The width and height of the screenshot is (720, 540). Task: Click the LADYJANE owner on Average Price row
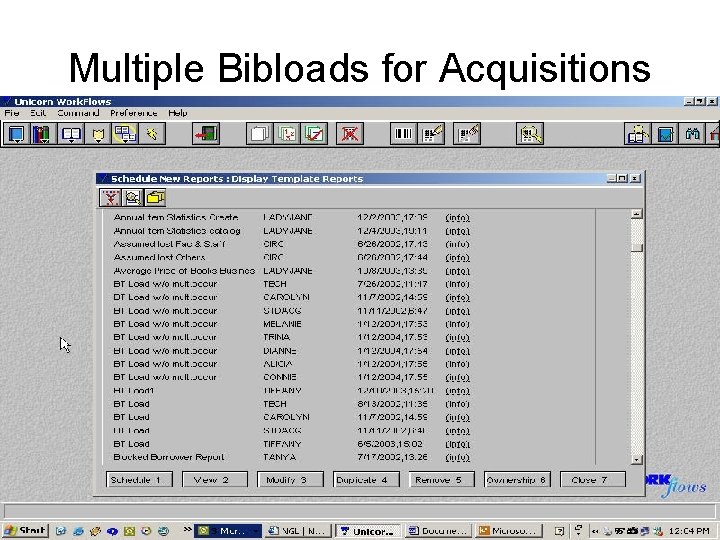coord(287,271)
